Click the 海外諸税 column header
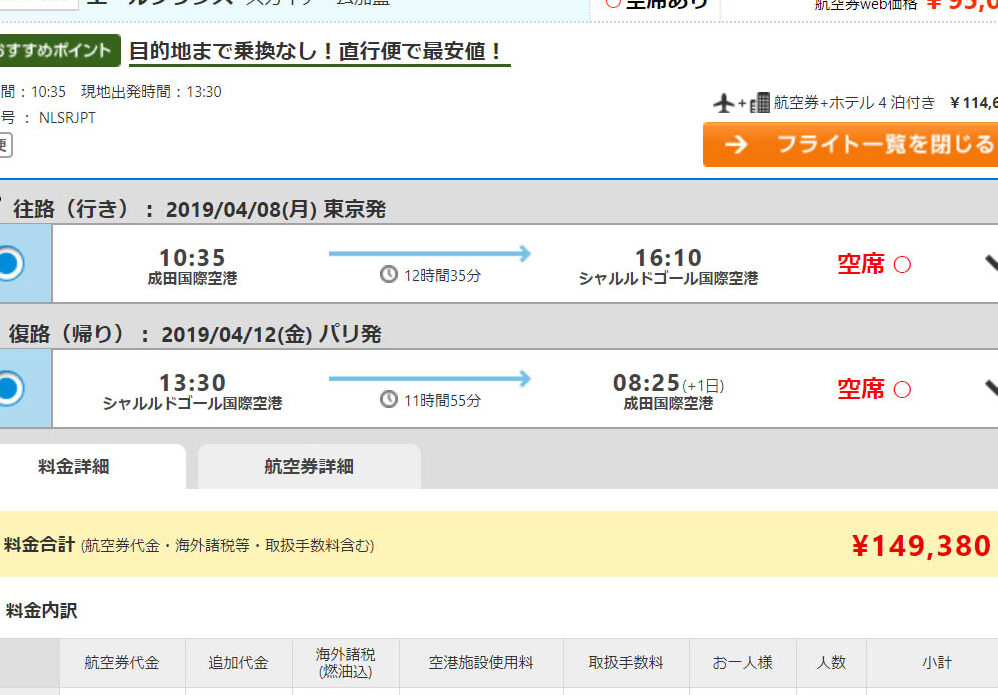 (345, 663)
